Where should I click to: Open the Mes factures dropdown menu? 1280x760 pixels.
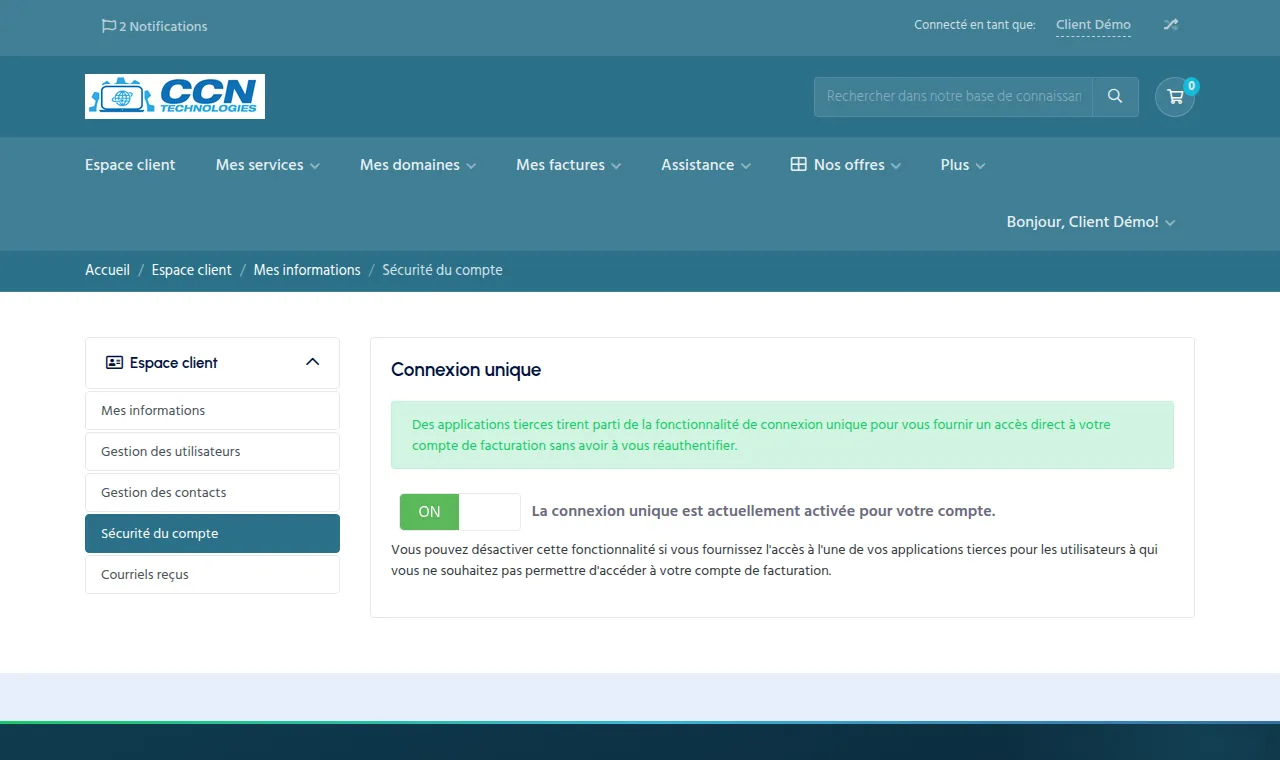(568, 165)
